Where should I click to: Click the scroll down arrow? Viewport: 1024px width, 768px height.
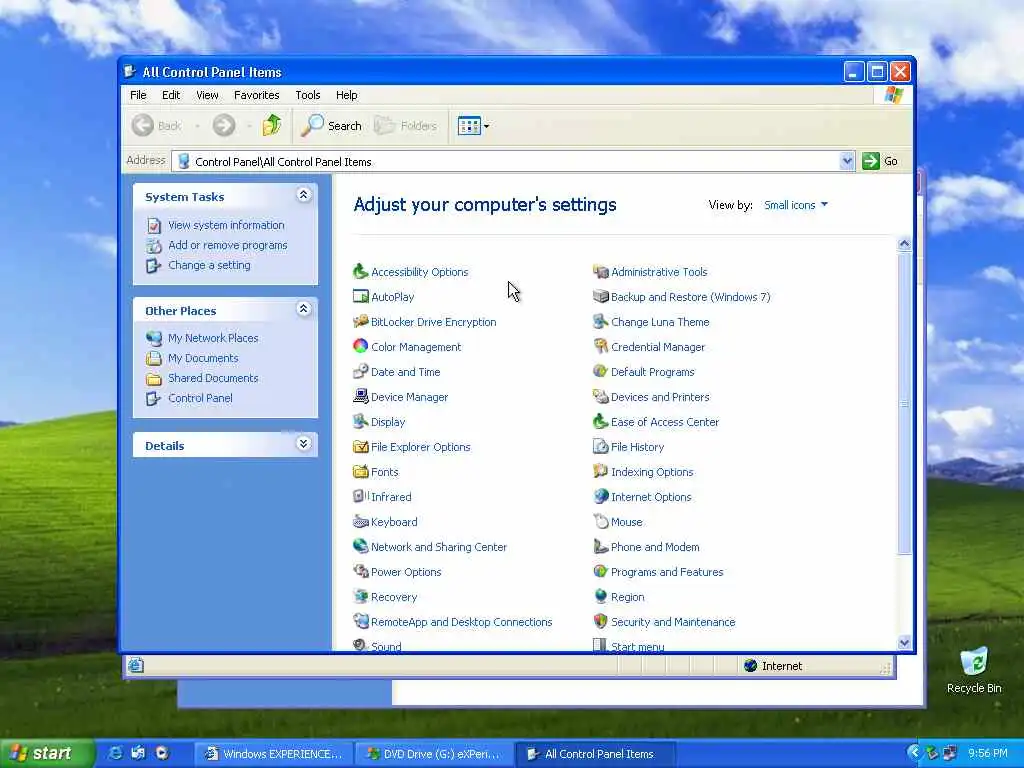pos(904,643)
